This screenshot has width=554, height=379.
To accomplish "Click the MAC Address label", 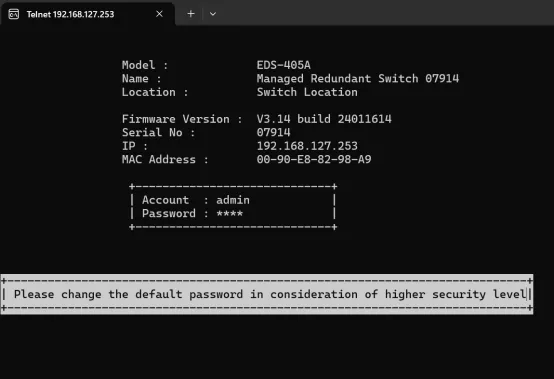I will (x=165, y=159).
